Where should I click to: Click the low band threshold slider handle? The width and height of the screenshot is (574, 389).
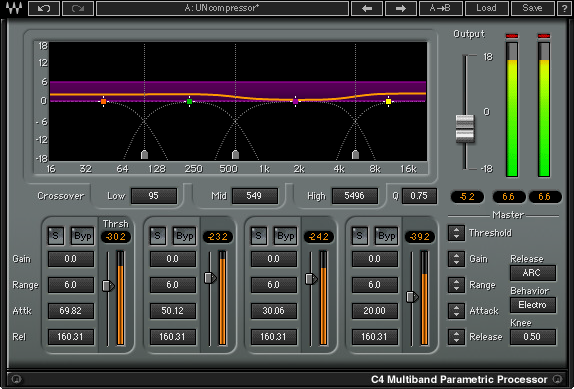coord(108,286)
